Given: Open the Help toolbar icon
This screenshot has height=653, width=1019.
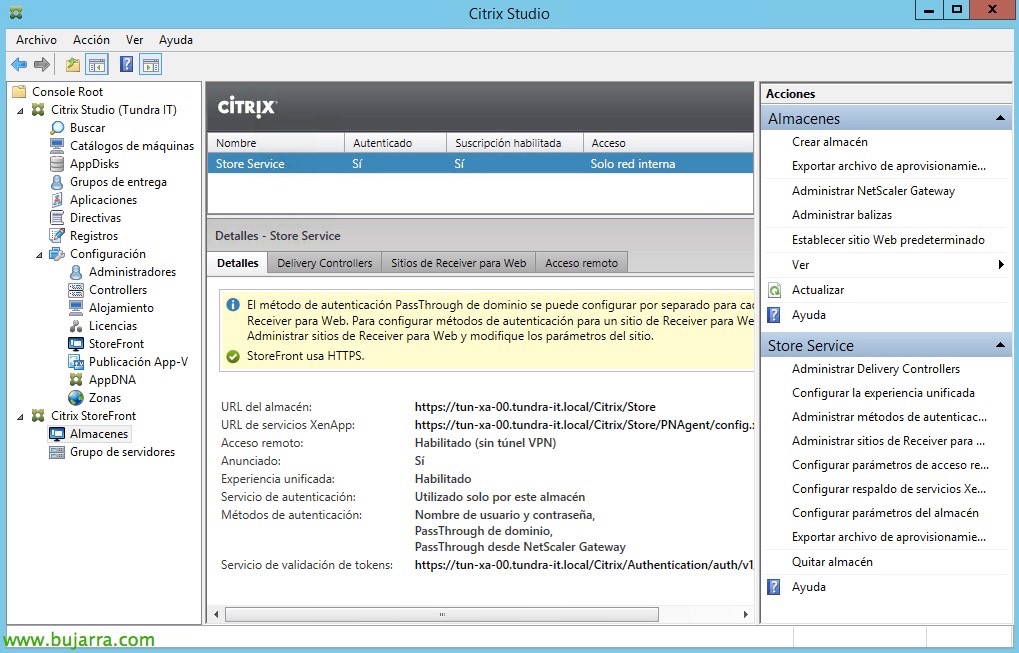Looking at the screenshot, I should 127,64.
